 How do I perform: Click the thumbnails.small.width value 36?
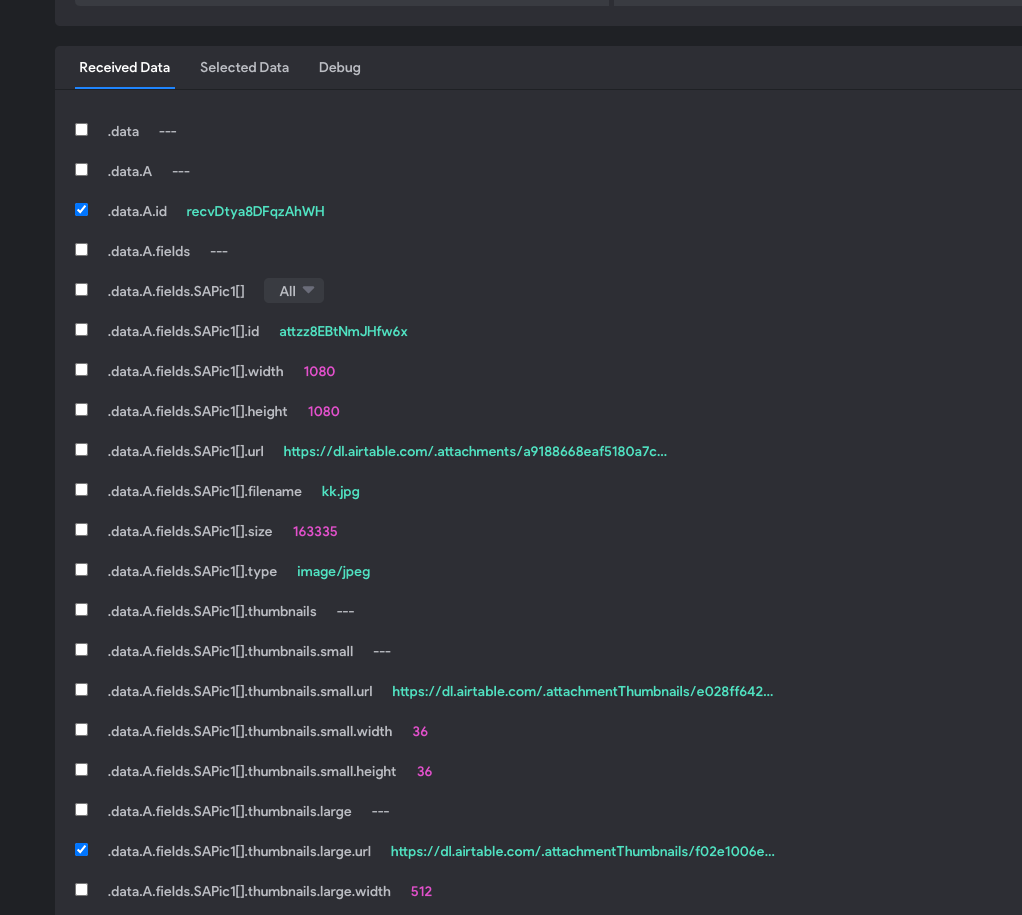tap(420, 731)
